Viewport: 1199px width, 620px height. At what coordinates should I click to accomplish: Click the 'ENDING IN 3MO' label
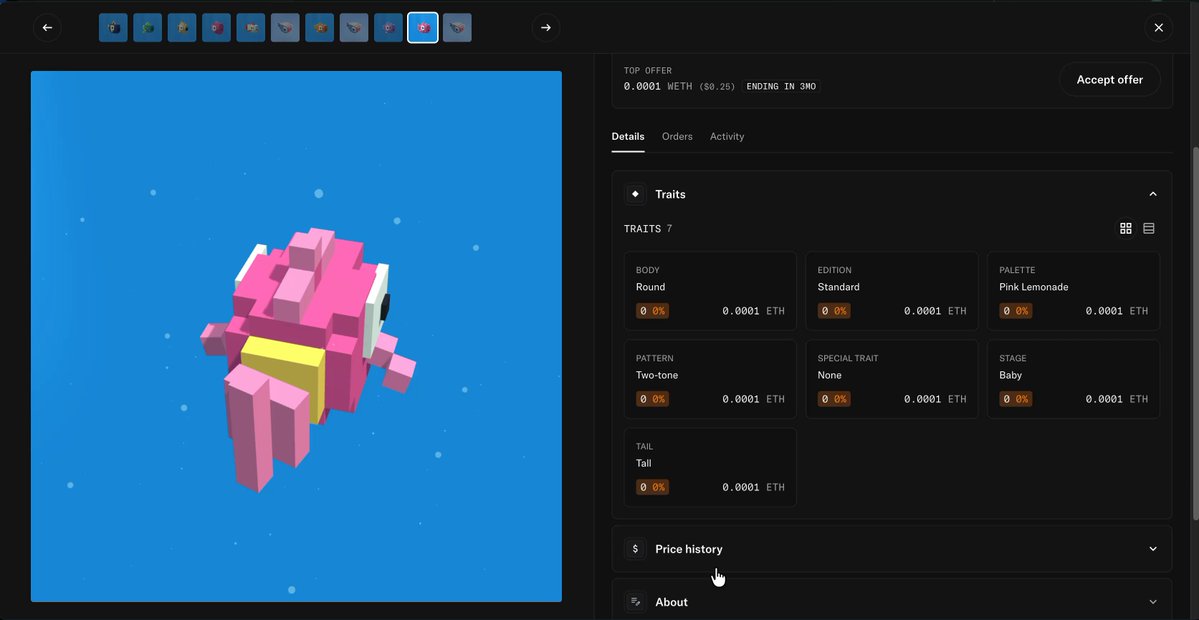click(782, 86)
